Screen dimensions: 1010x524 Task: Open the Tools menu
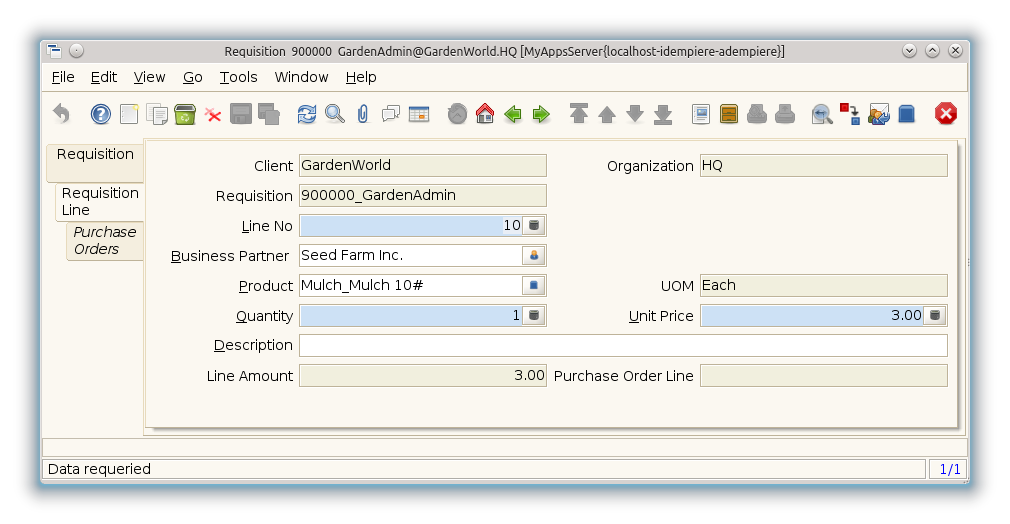coord(238,77)
